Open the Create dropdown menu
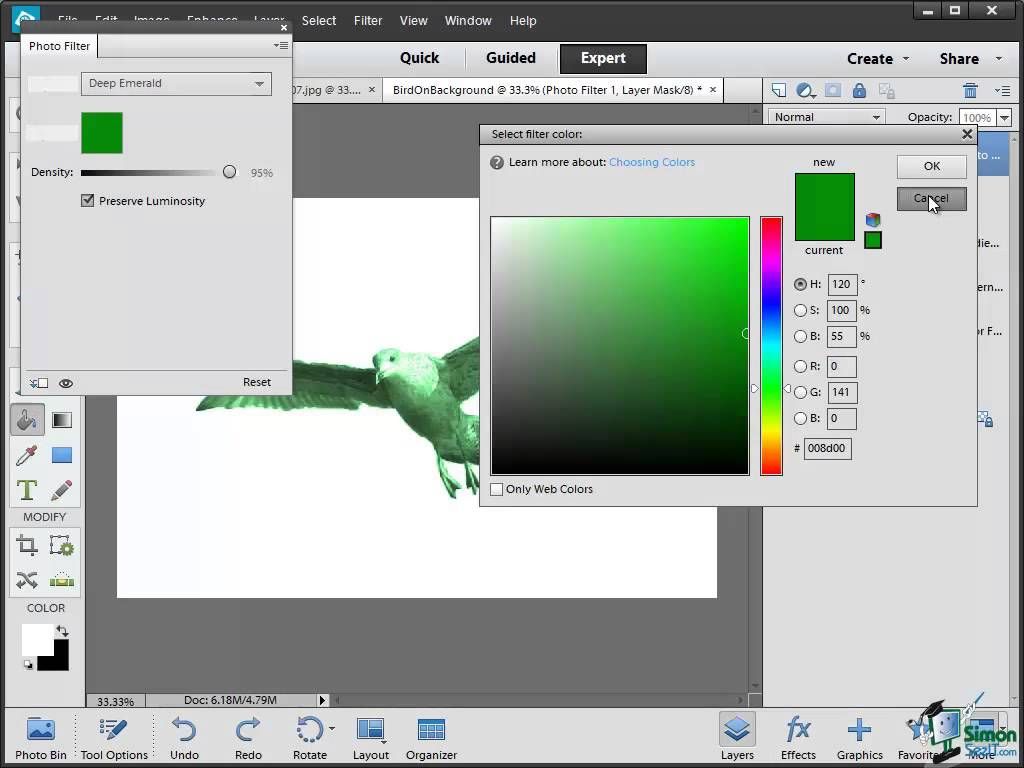Viewport: 1024px width, 768px height. click(877, 59)
